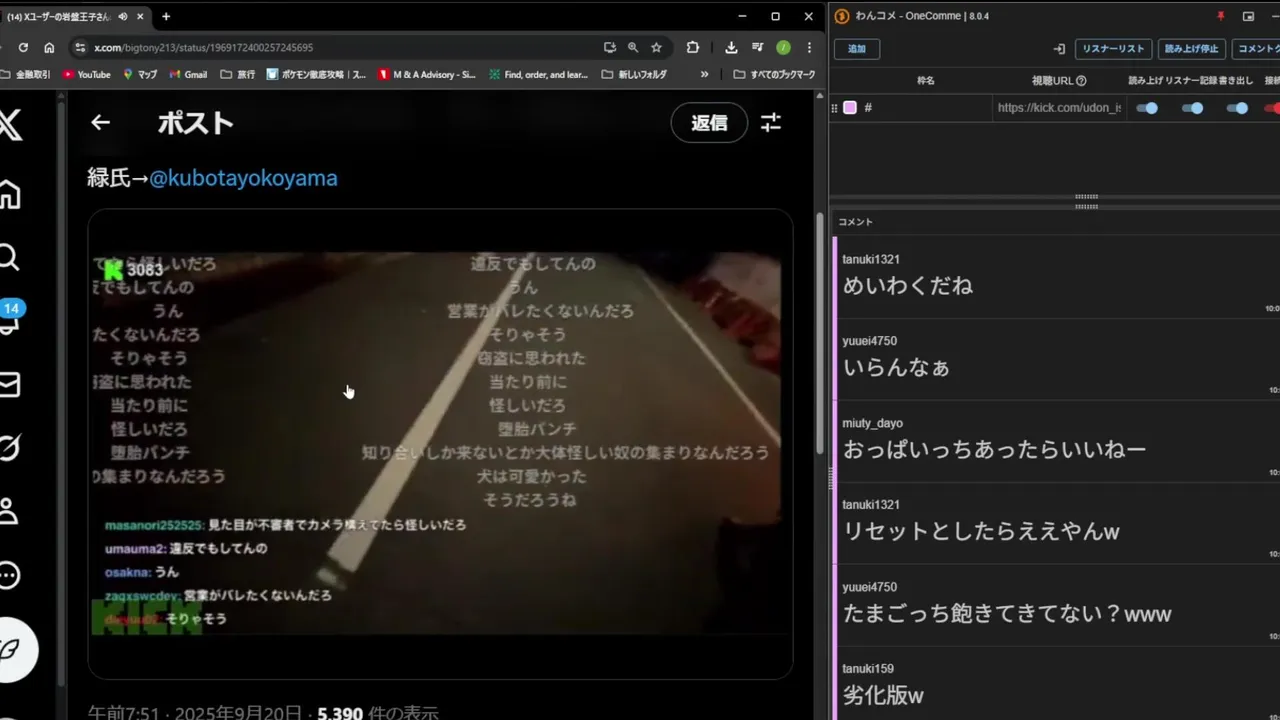Mute the tab audio speaker icon
Image resolution: width=1280 pixels, height=720 pixels.
(122, 17)
